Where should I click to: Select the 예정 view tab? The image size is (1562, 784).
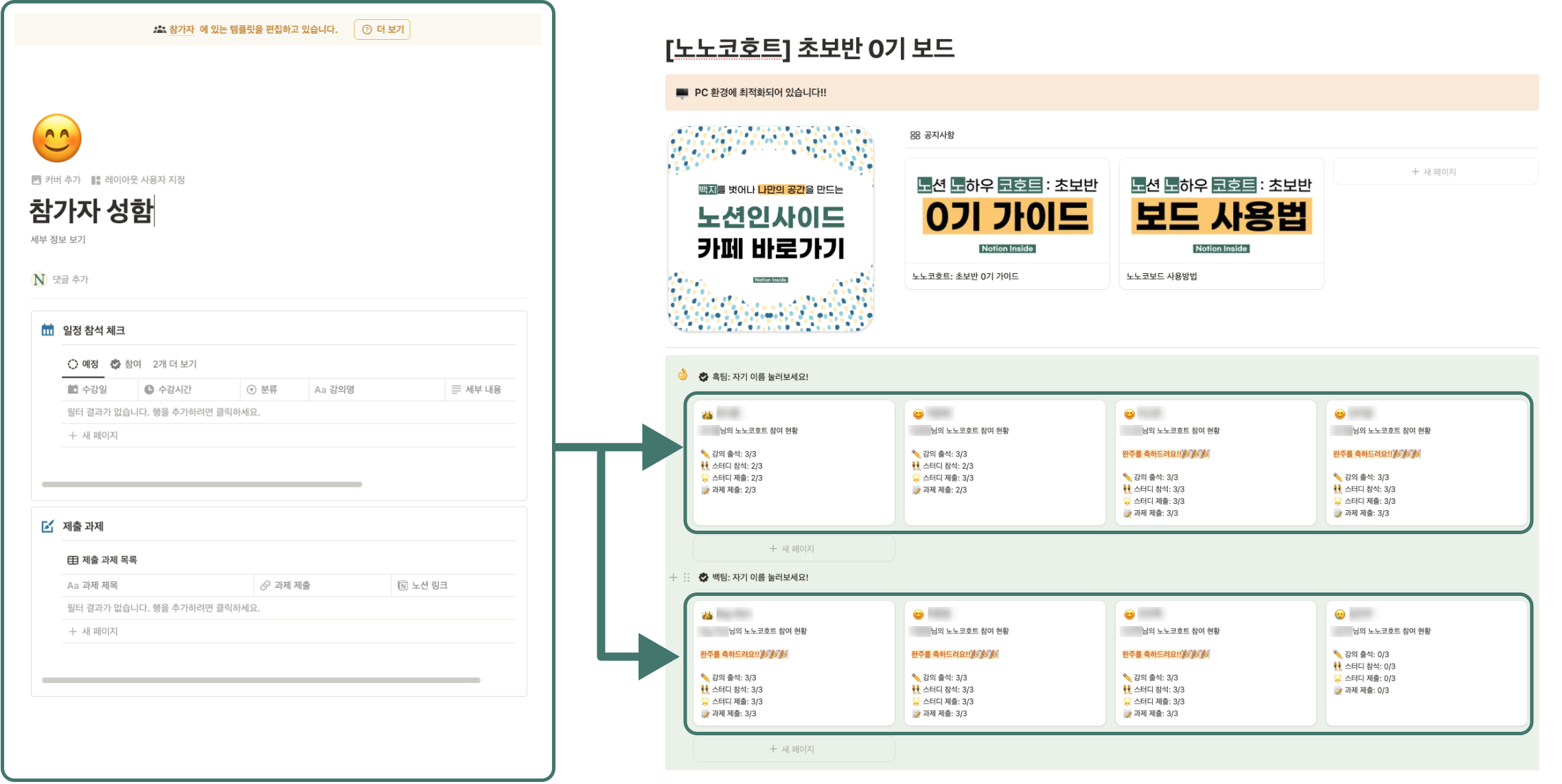pyautogui.click(x=83, y=364)
